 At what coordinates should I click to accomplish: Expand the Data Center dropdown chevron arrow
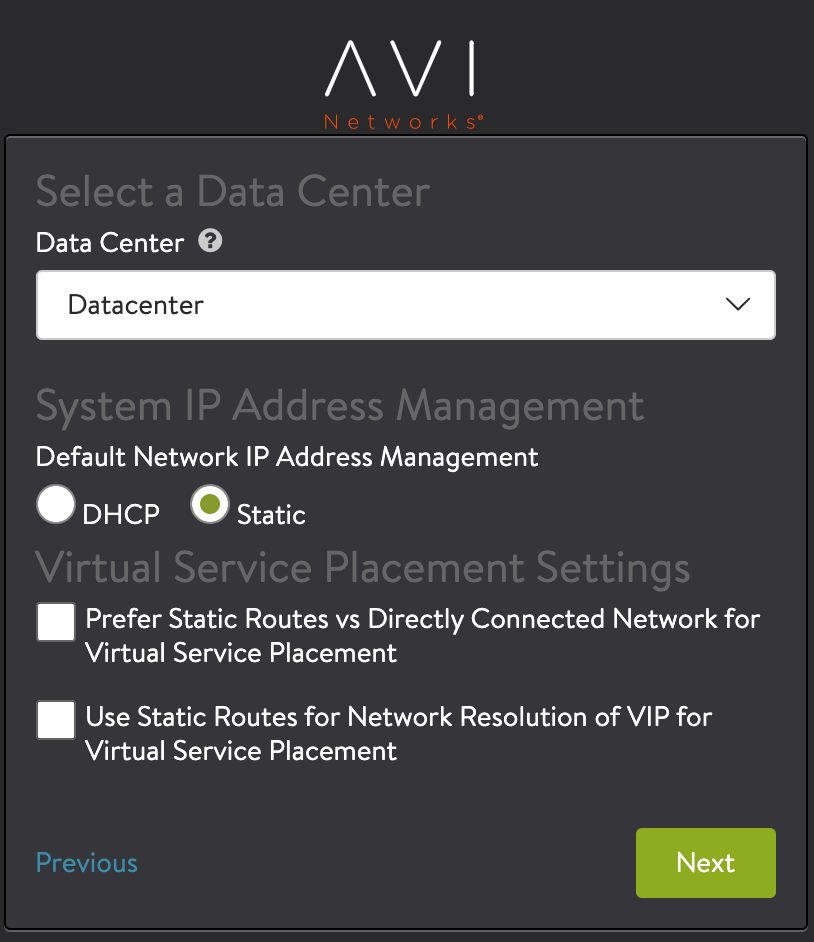(x=738, y=305)
